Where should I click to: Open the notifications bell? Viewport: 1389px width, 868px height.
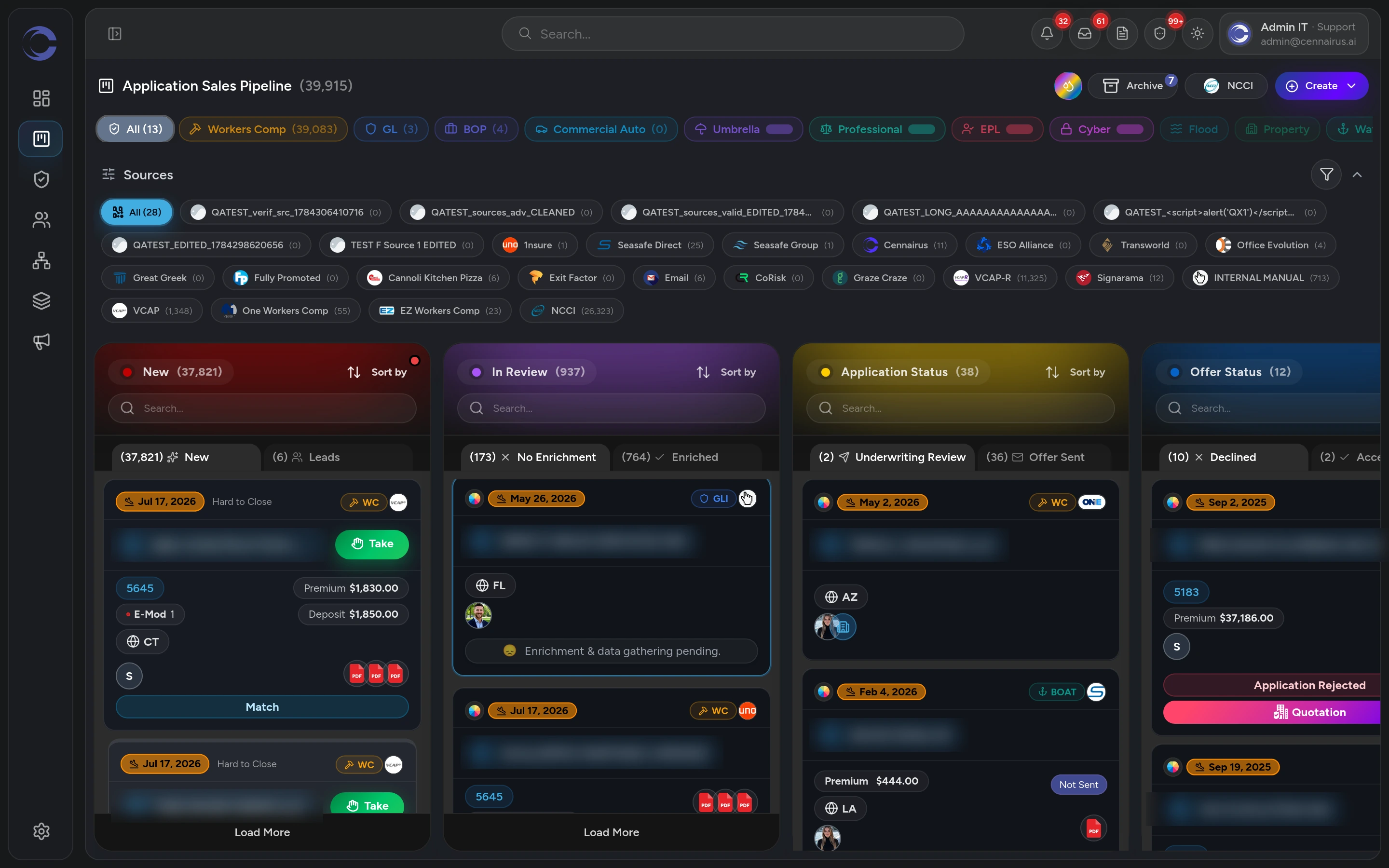point(1047,34)
